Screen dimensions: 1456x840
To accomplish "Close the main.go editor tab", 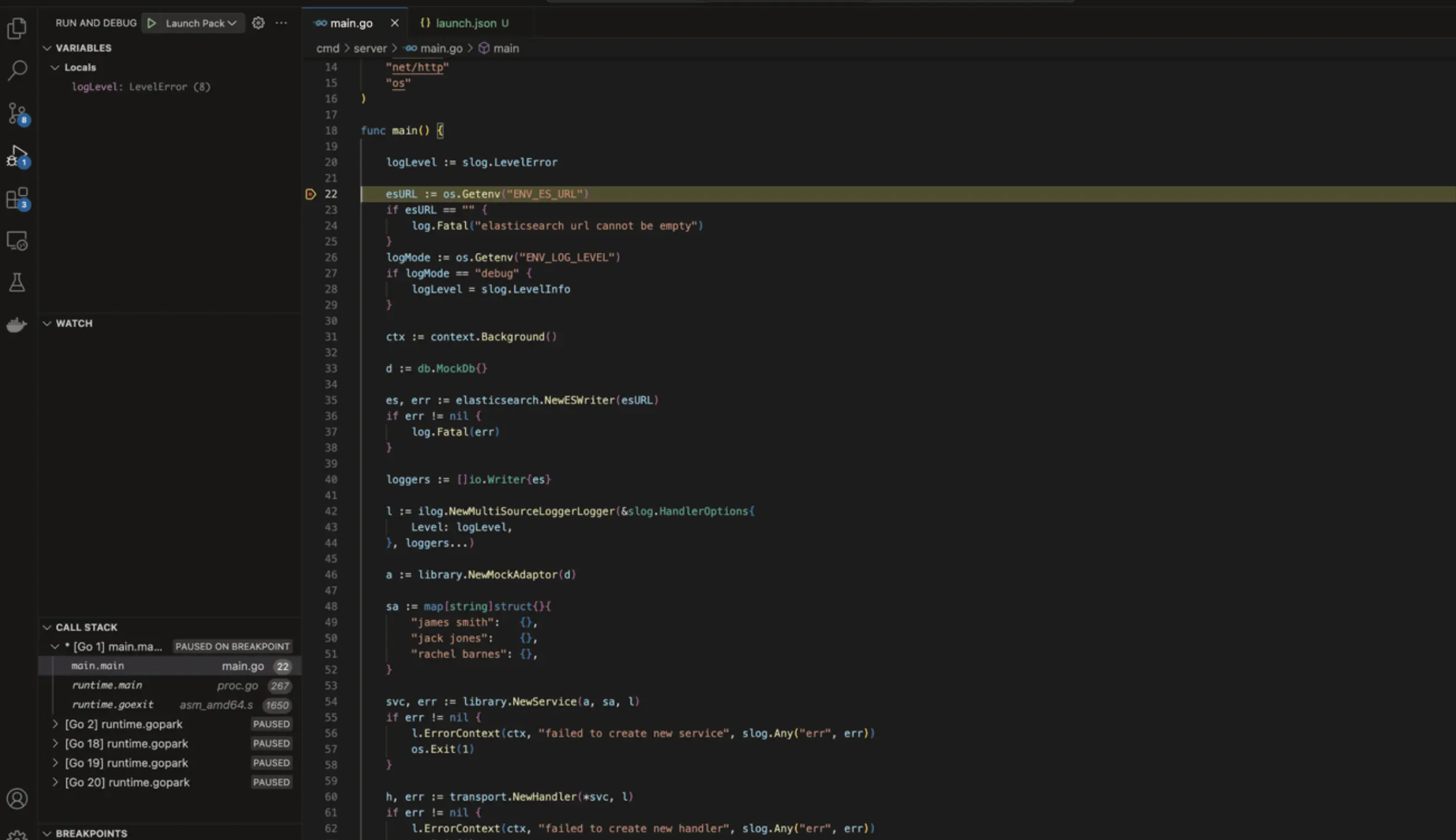I will pyautogui.click(x=395, y=23).
